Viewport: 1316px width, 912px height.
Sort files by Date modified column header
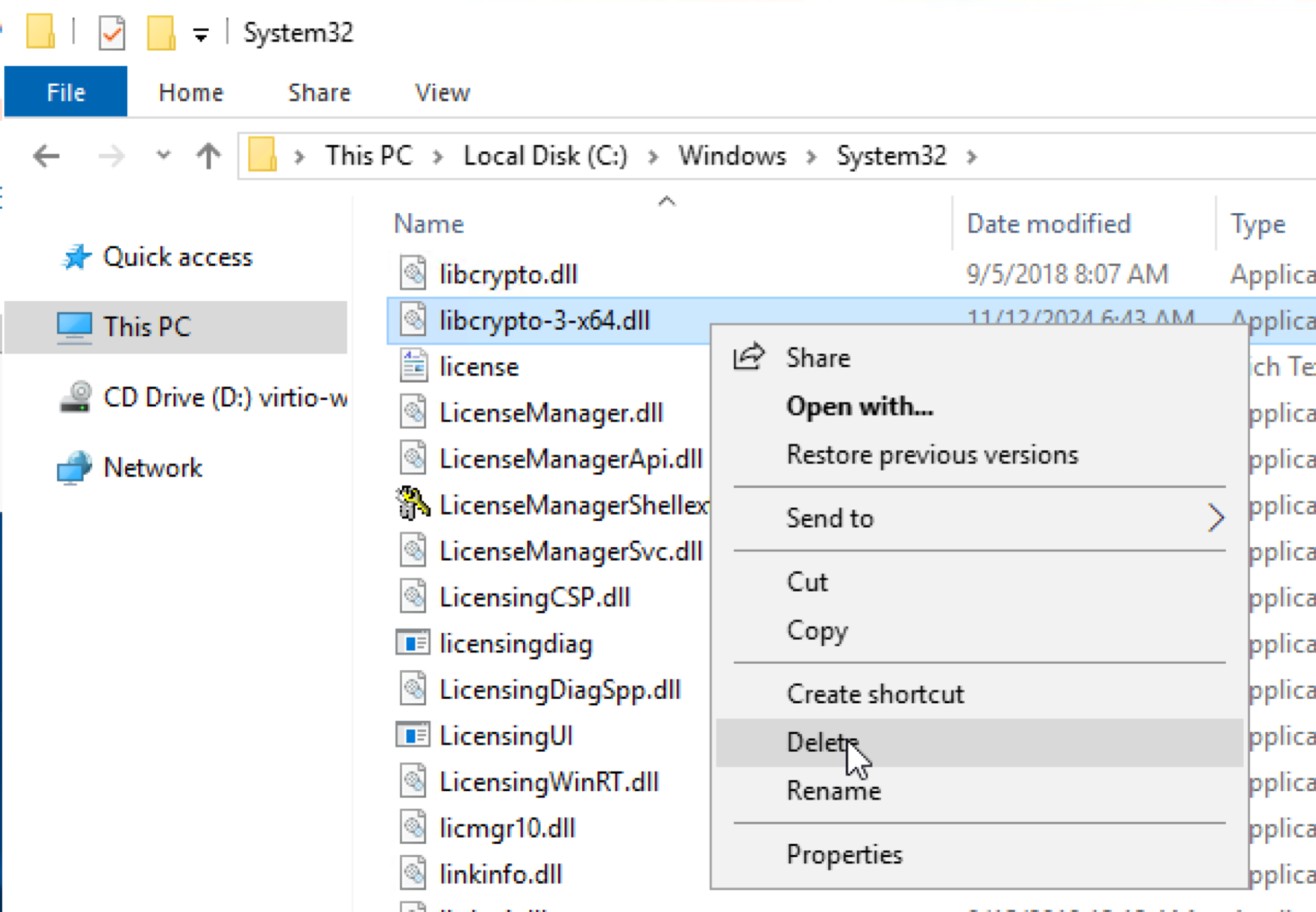(x=1048, y=224)
